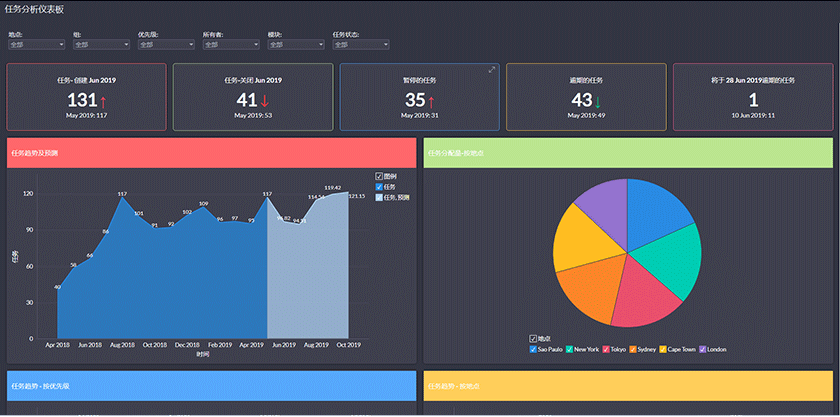Select the 任务-关闭 Jun 2019 card
The height and width of the screenshot is (417, 840).
point(253,97)
